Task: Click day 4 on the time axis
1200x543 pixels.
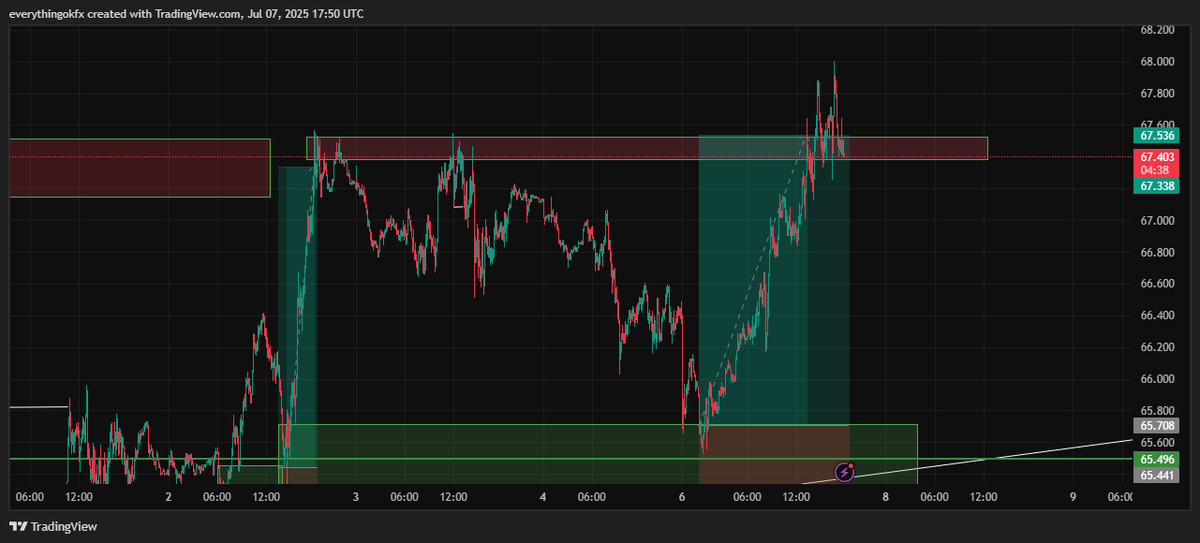Action: click(543, 497)
